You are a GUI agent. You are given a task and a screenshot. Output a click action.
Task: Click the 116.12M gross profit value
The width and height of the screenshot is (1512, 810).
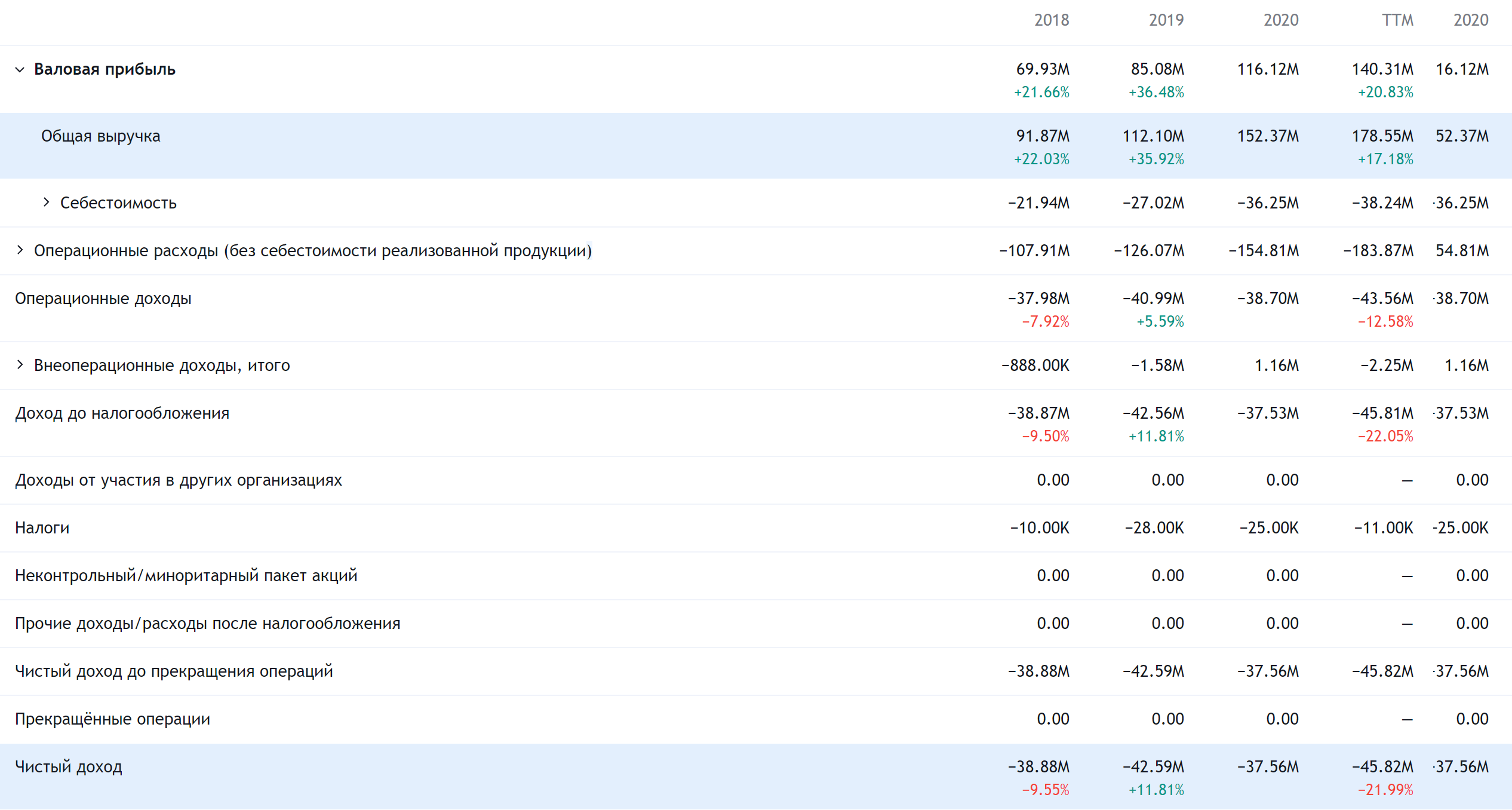click(1268, 69)
